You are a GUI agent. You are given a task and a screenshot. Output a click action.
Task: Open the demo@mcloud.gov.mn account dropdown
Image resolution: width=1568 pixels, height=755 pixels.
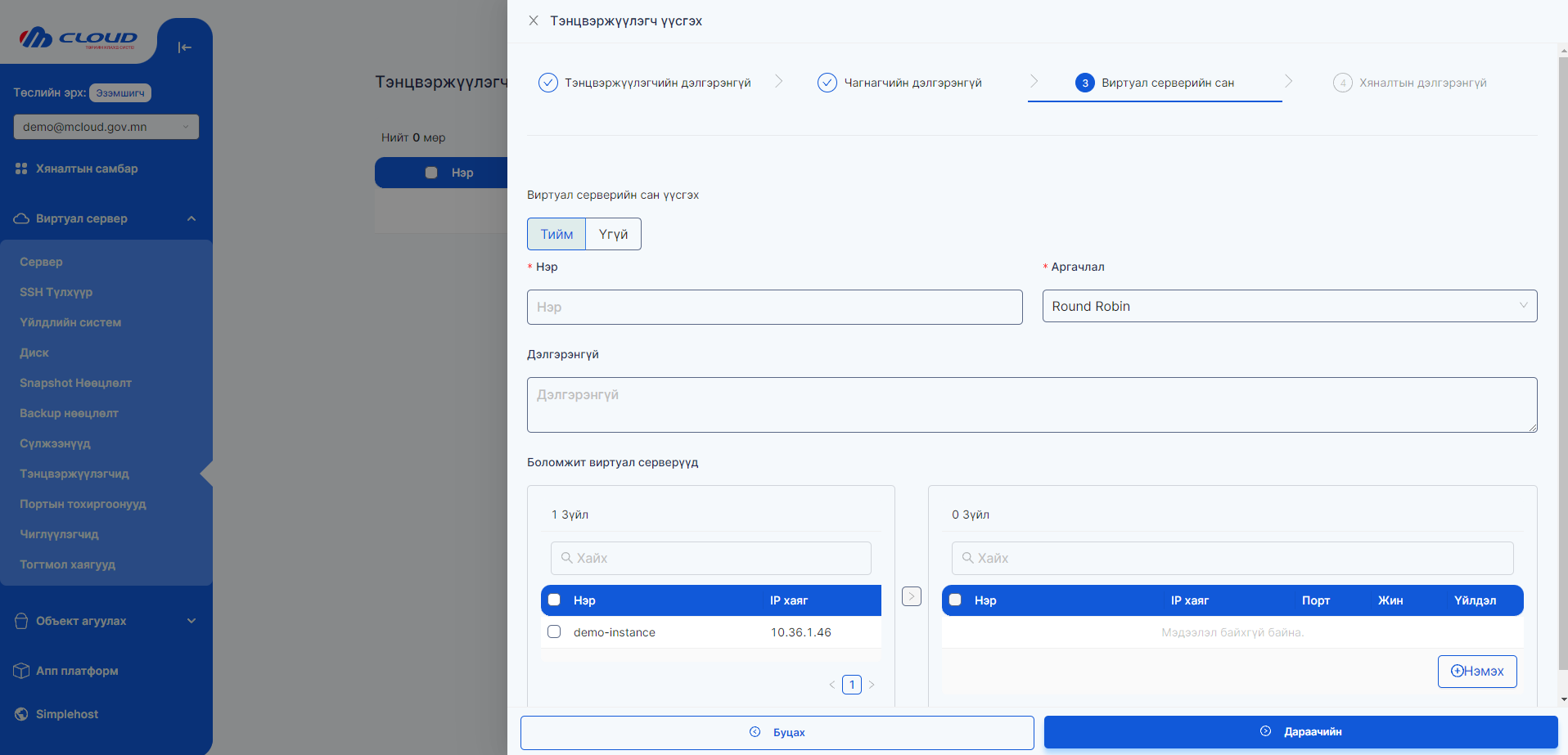106,127
